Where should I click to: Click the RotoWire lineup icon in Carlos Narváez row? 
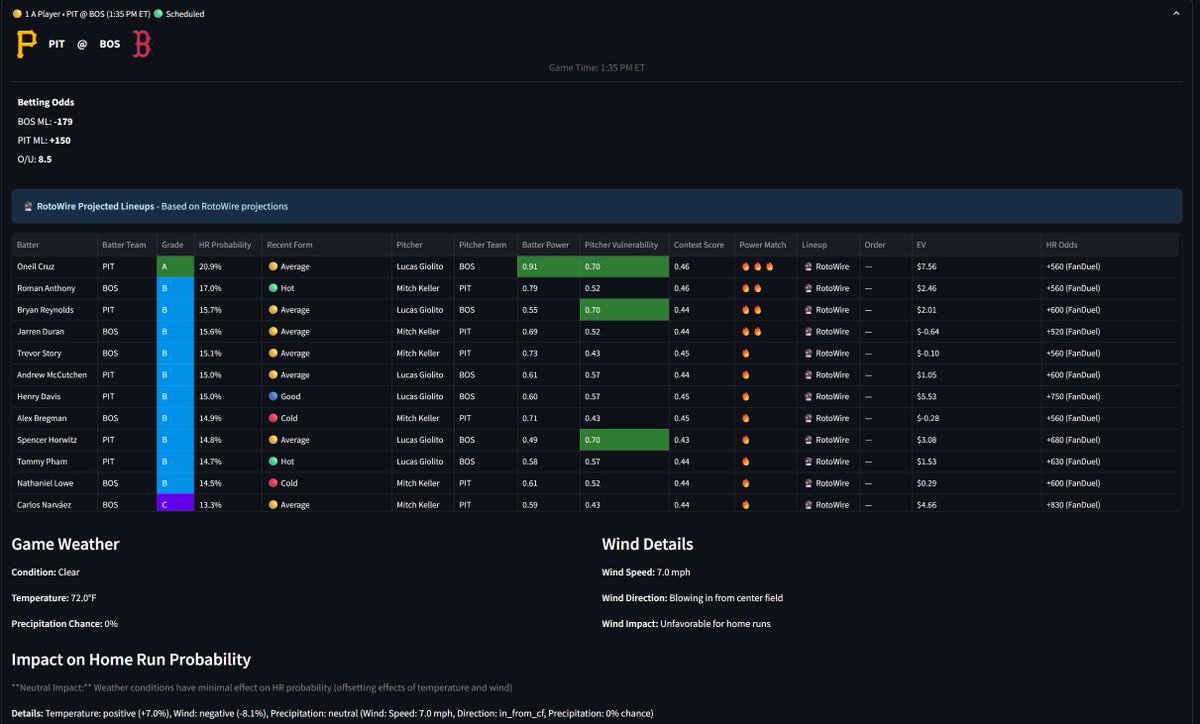807,505
